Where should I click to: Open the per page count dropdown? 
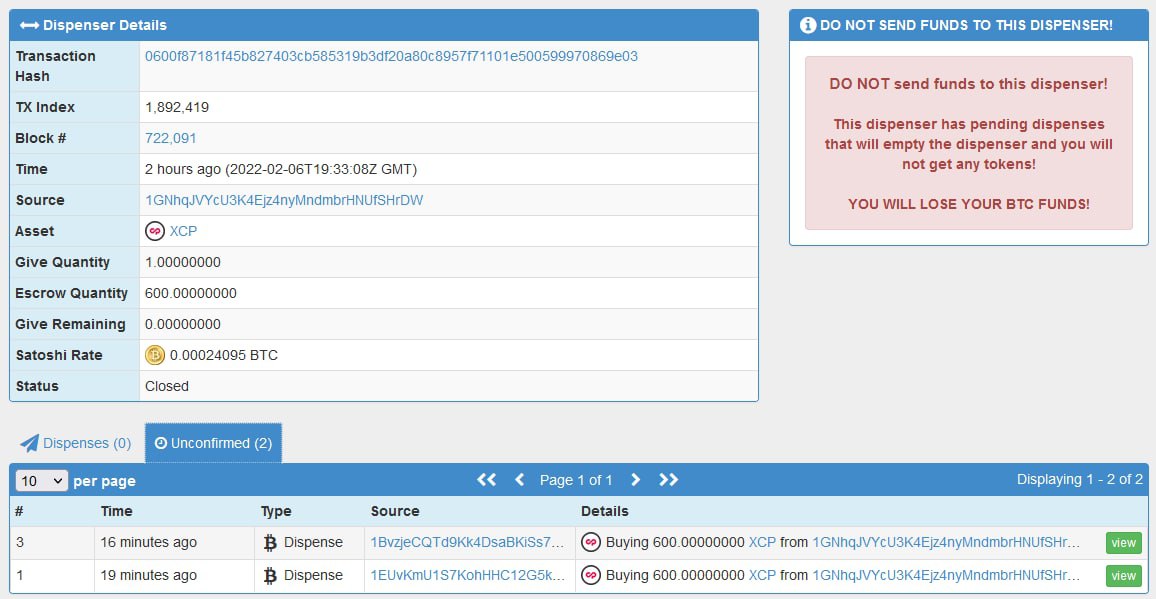point(42,481)
